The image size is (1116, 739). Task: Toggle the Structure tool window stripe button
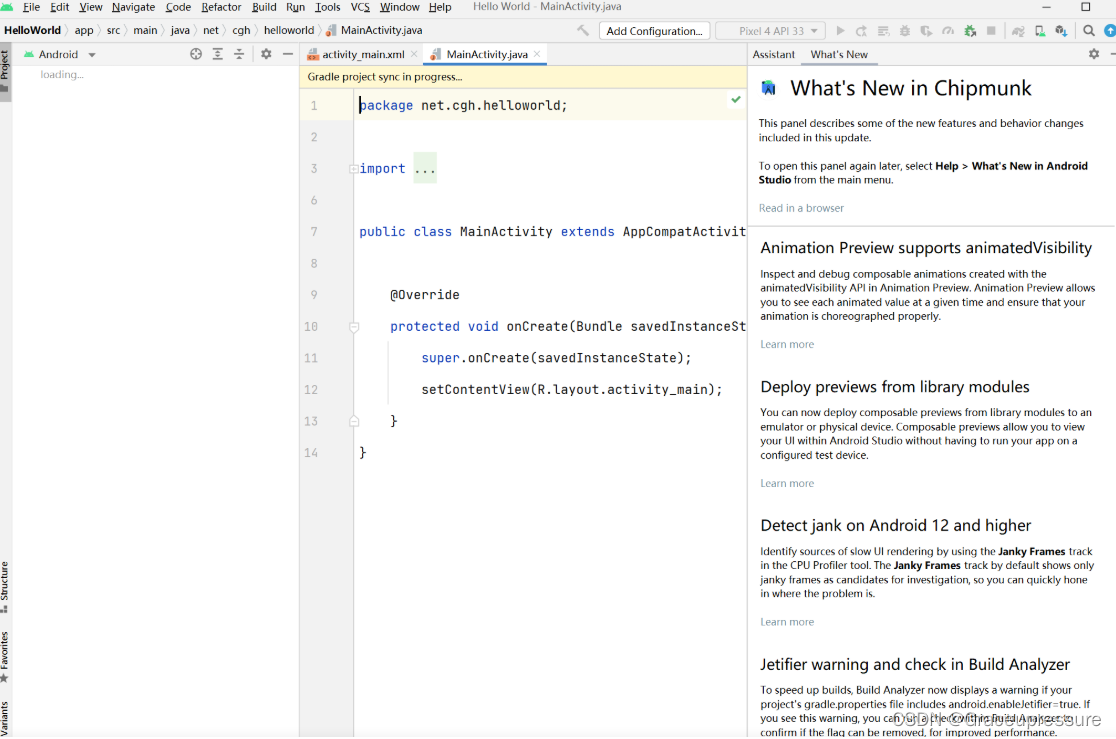[5, 587]
